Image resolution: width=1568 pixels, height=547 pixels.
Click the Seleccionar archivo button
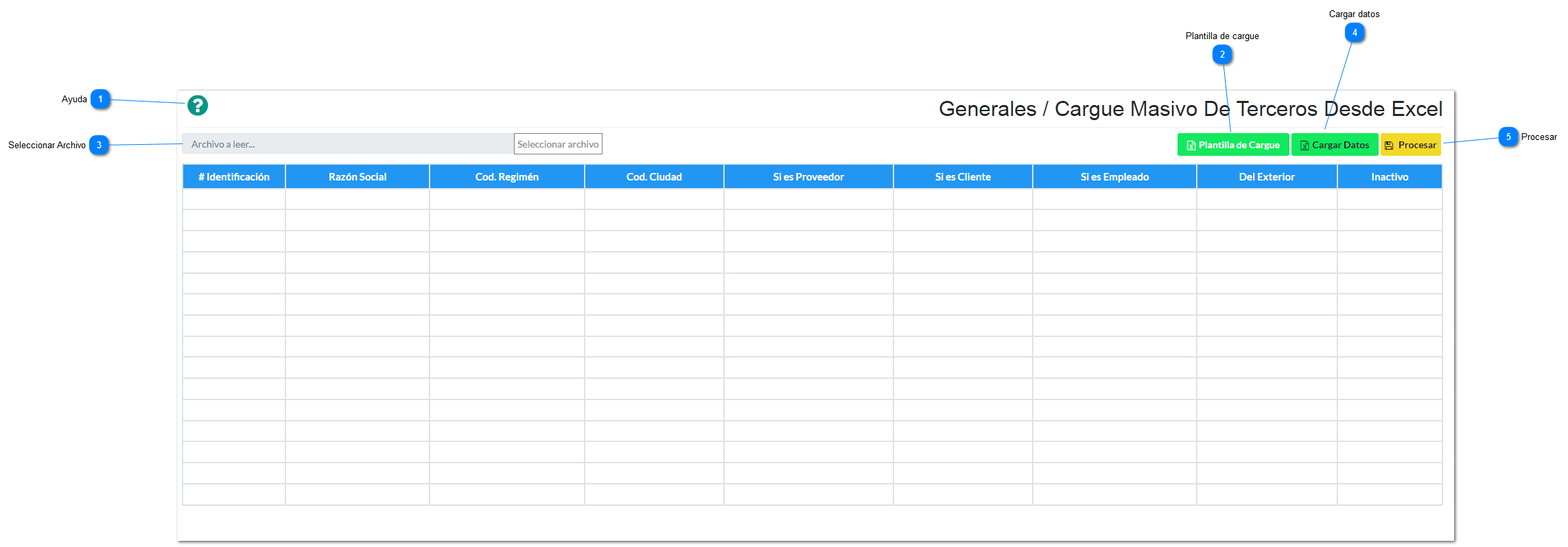coord(558,144)
